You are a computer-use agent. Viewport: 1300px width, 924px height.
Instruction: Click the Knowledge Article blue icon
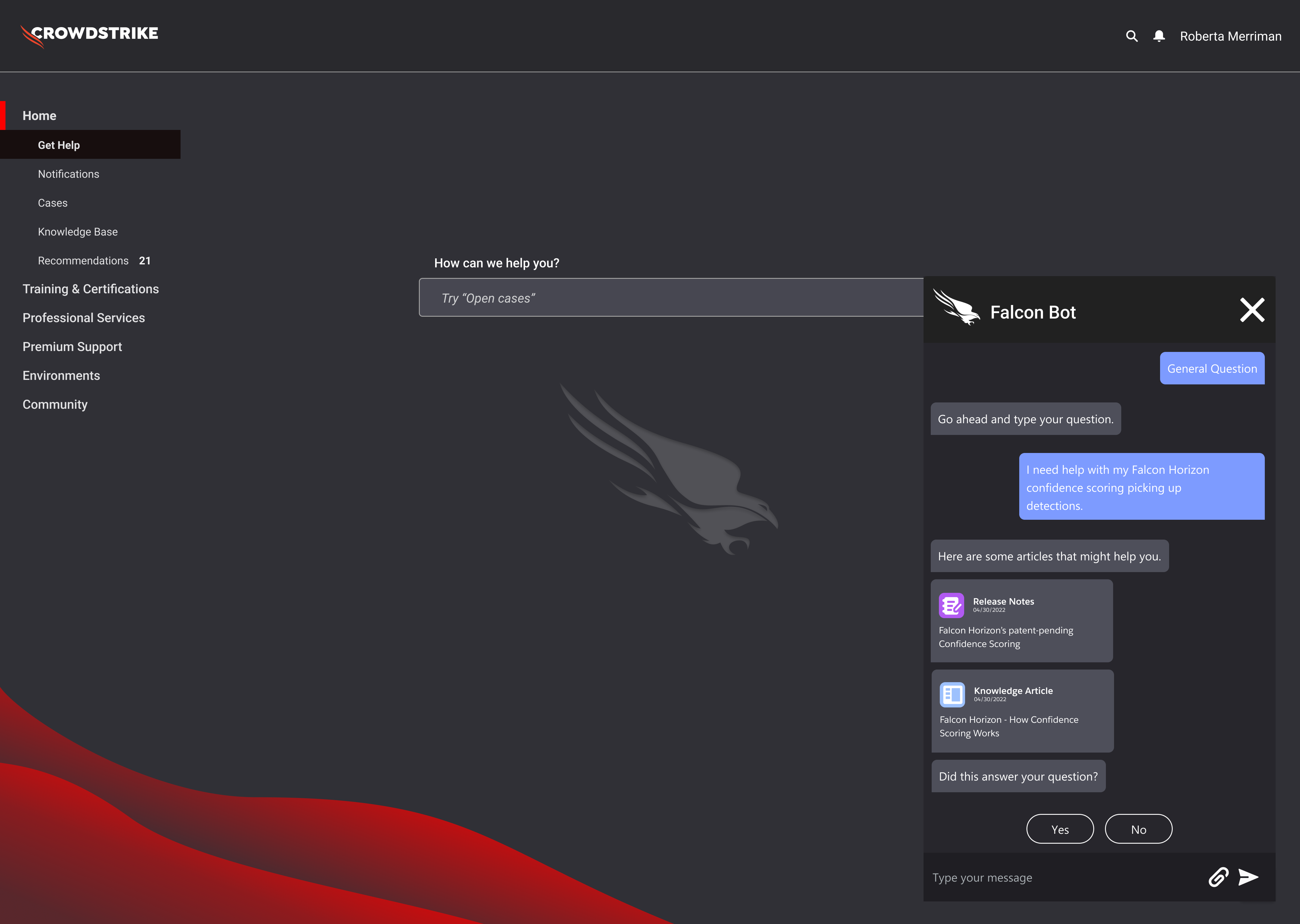(x=952, y=695)
